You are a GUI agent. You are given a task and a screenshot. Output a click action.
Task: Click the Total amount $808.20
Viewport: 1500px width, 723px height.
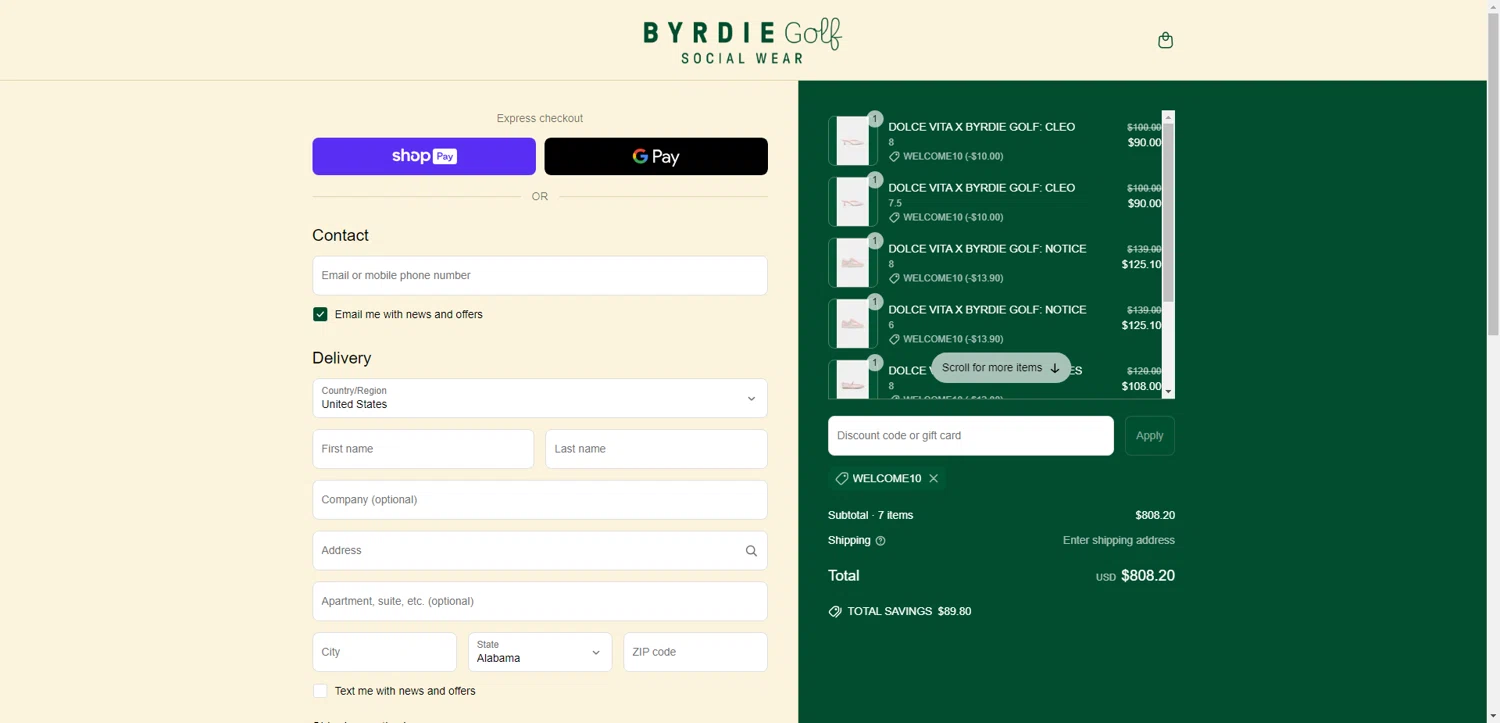pyautogui.click(x=1148, y=576)
